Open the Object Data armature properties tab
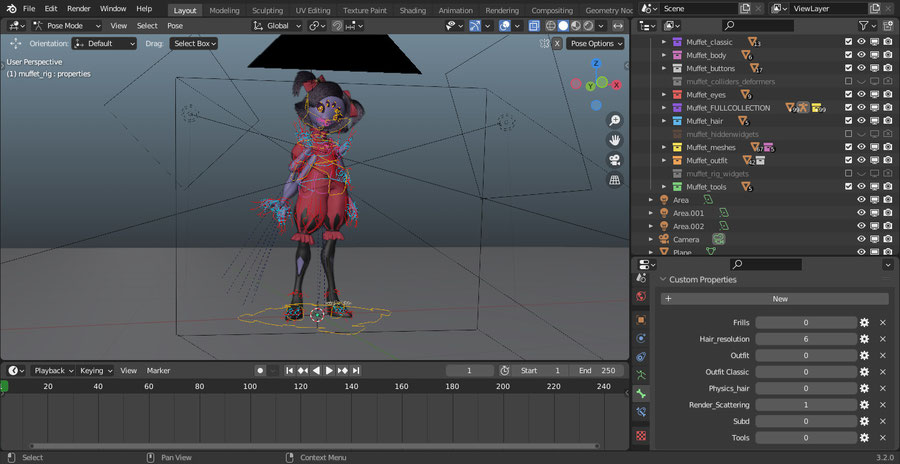The image size is (900, 464). (x=641, y=376)
